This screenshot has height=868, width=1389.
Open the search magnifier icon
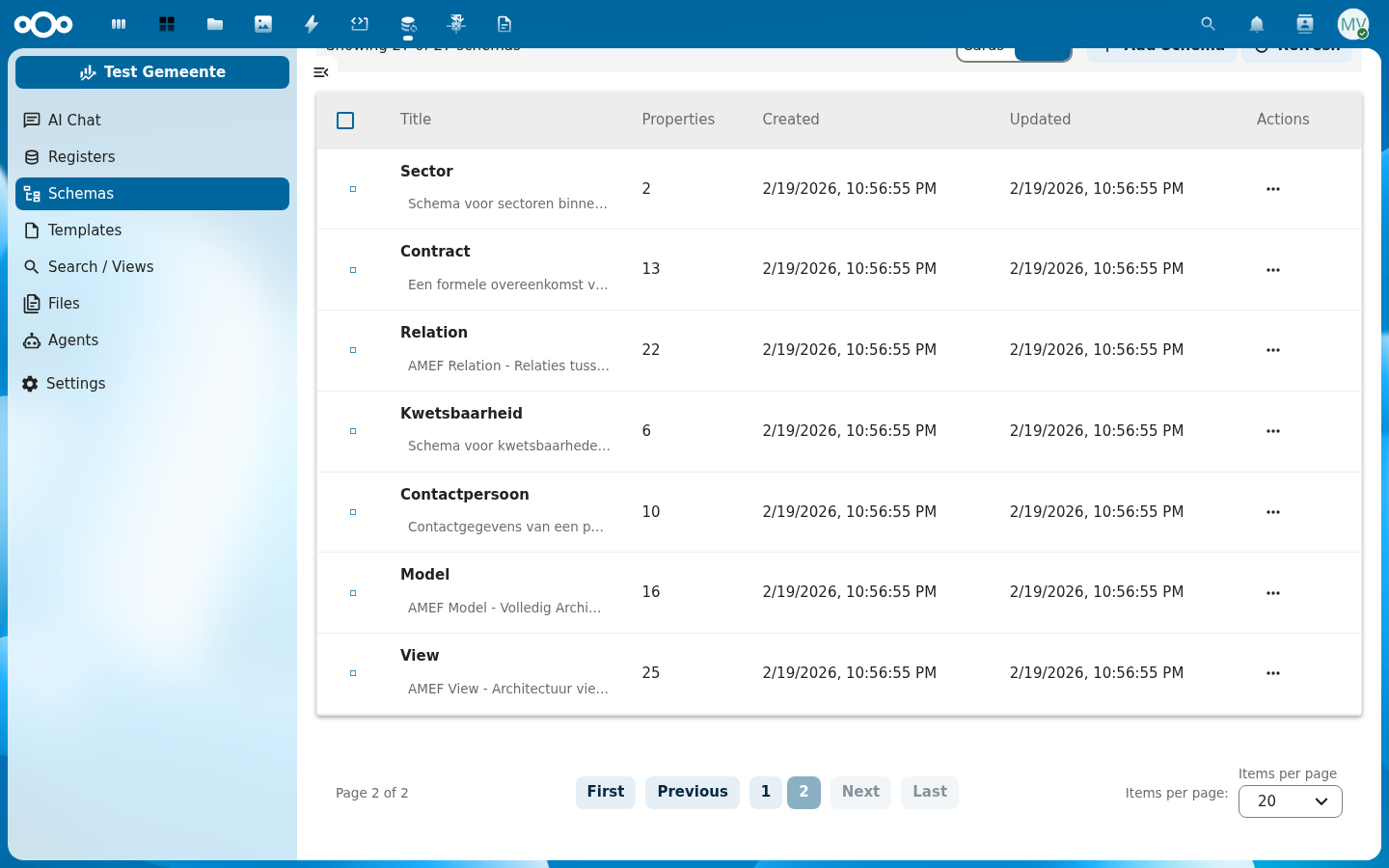[x=1208, y=24]
